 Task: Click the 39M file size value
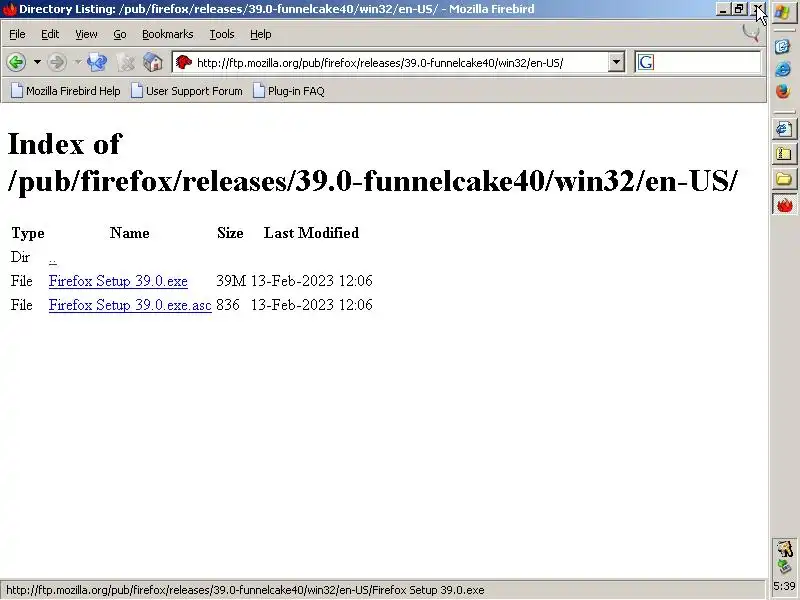click(231, 281)
